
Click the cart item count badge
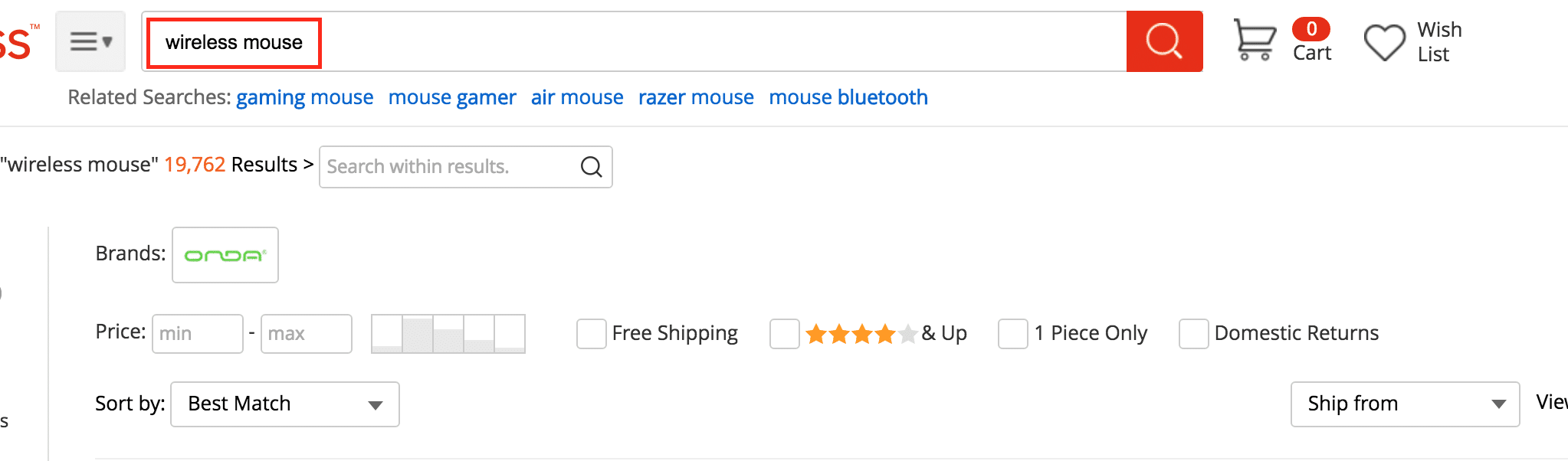pyautogui.click(x=1311, y=29)
